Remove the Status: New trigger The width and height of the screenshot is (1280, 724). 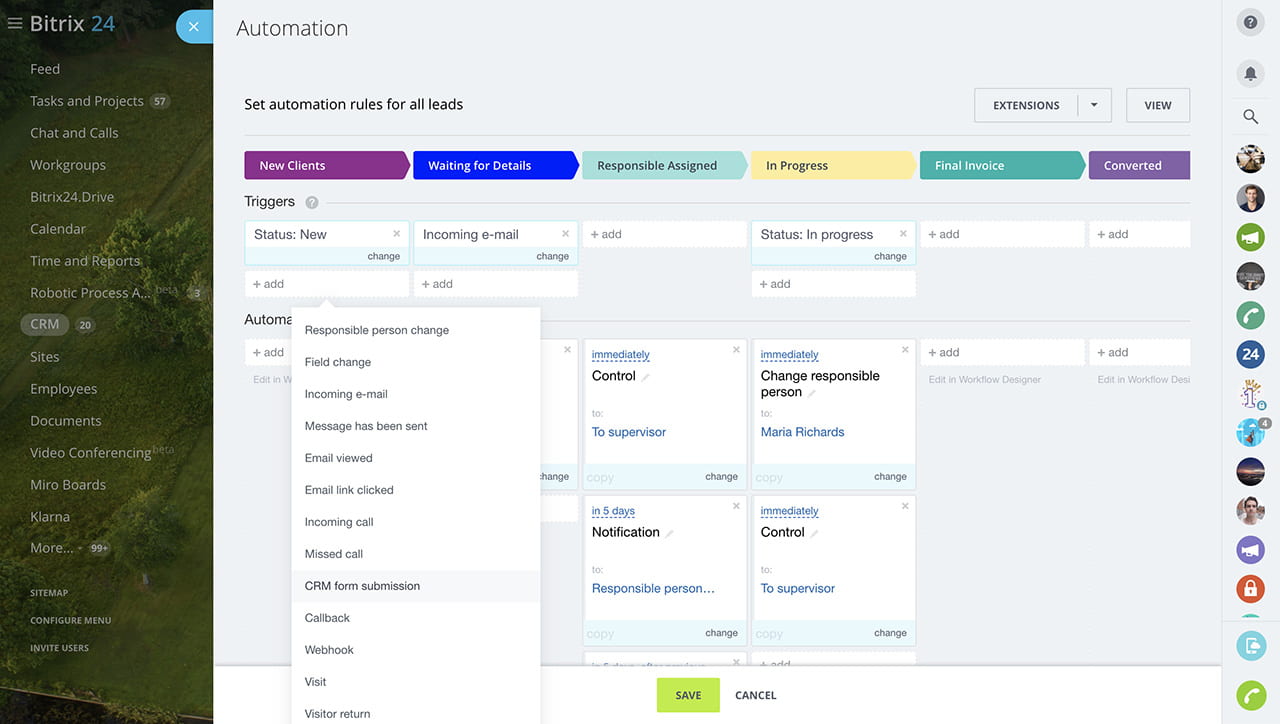[x=397, y=234]
